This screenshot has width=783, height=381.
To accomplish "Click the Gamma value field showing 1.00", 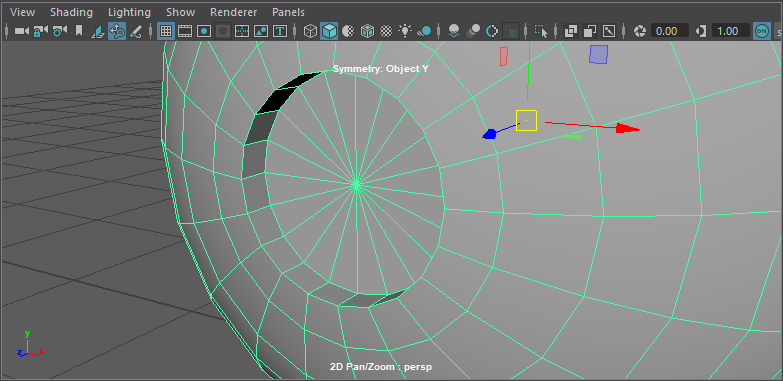I will click(x=731, y=31).
